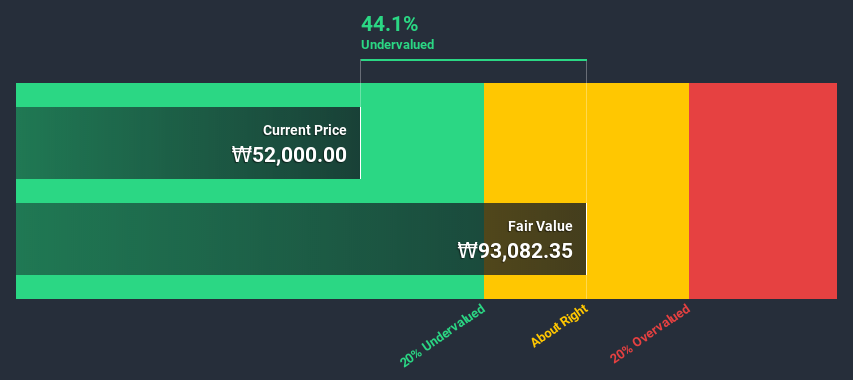Click the red overvalued zone
This screenshot has width=853, height=380.
point(763,191)
